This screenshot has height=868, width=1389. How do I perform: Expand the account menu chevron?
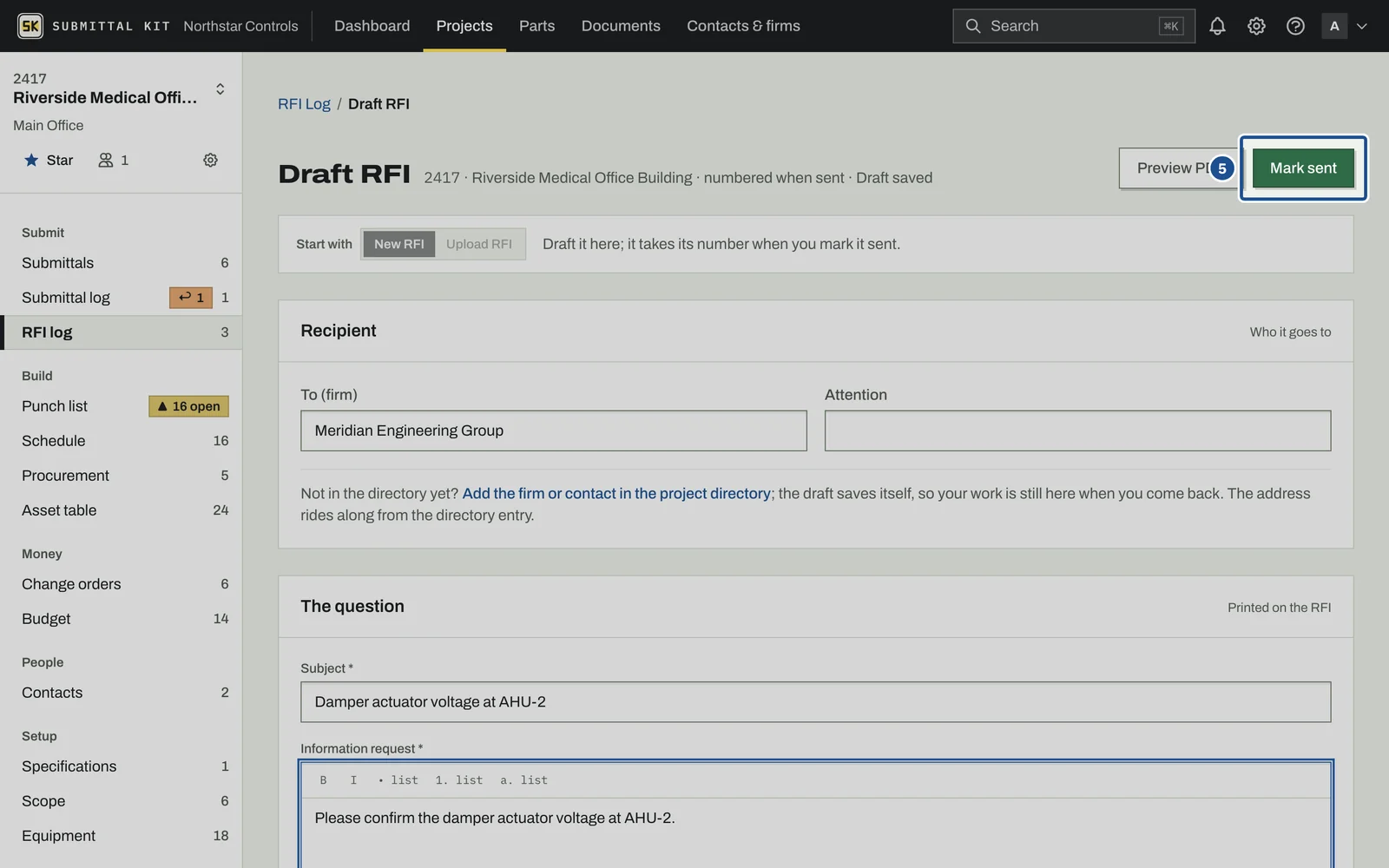(x=1362, y=26)
